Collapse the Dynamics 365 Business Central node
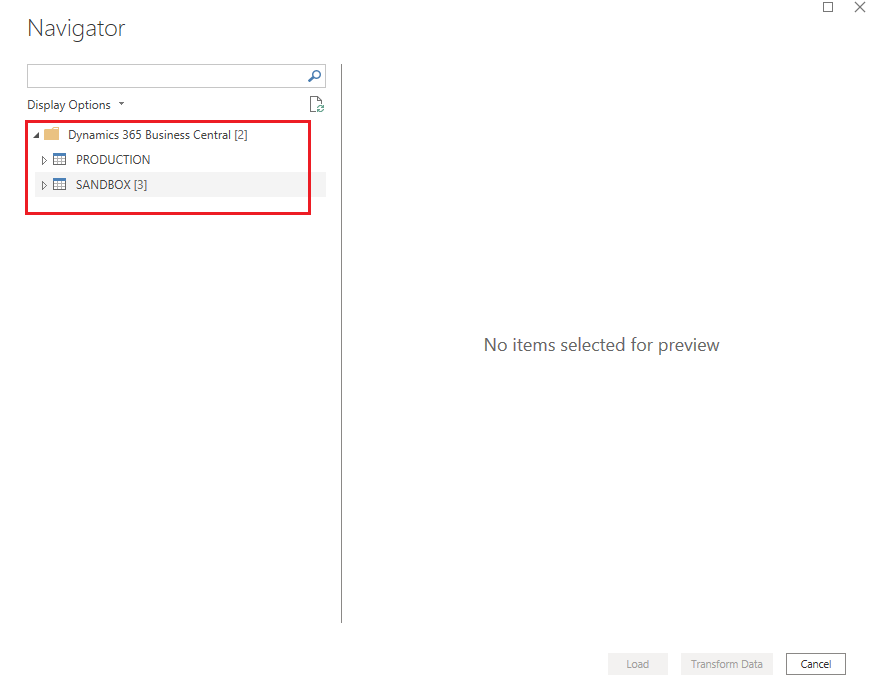875x692 pixels. click(x=36, y=135)
